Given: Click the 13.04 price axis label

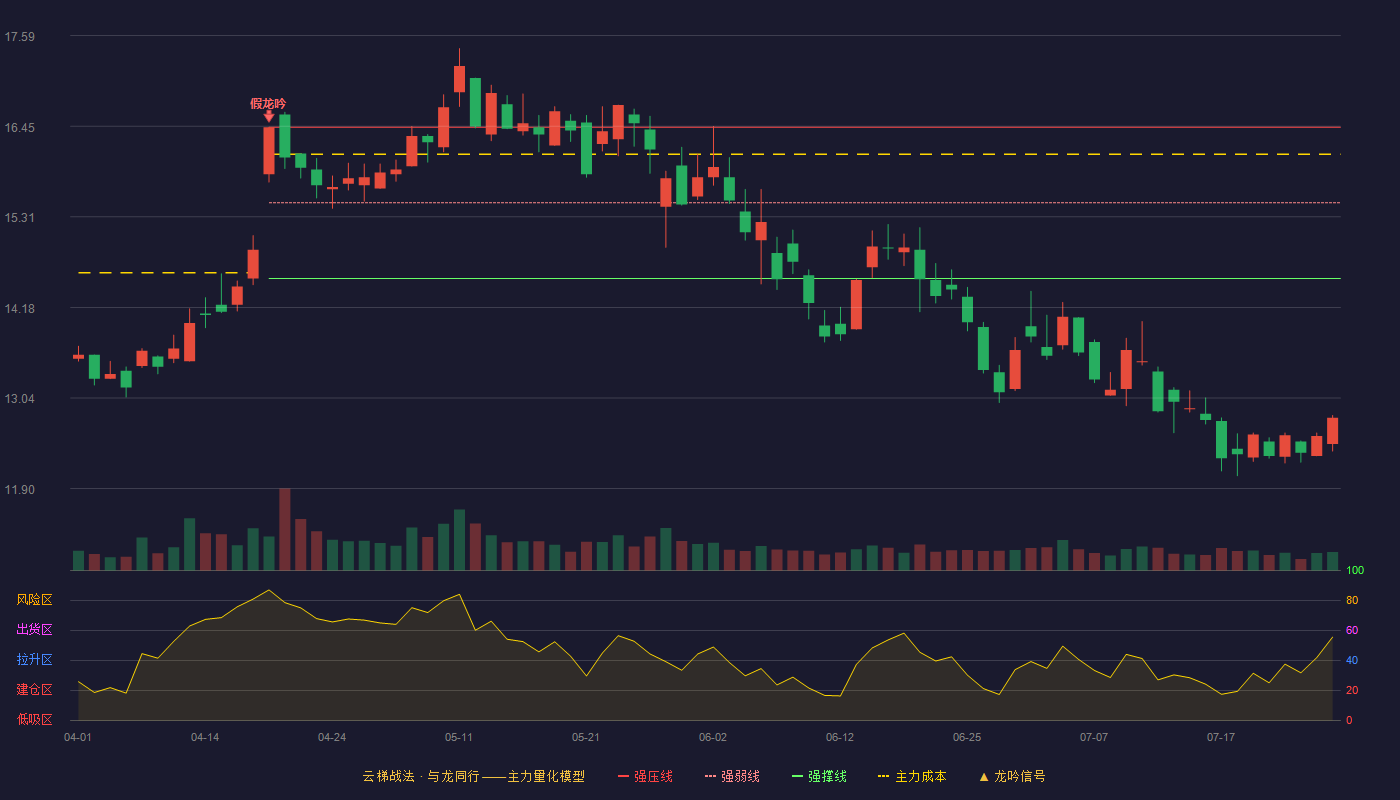Looking at the screenshot, I should pyautogui.click(x=20, y=399).
